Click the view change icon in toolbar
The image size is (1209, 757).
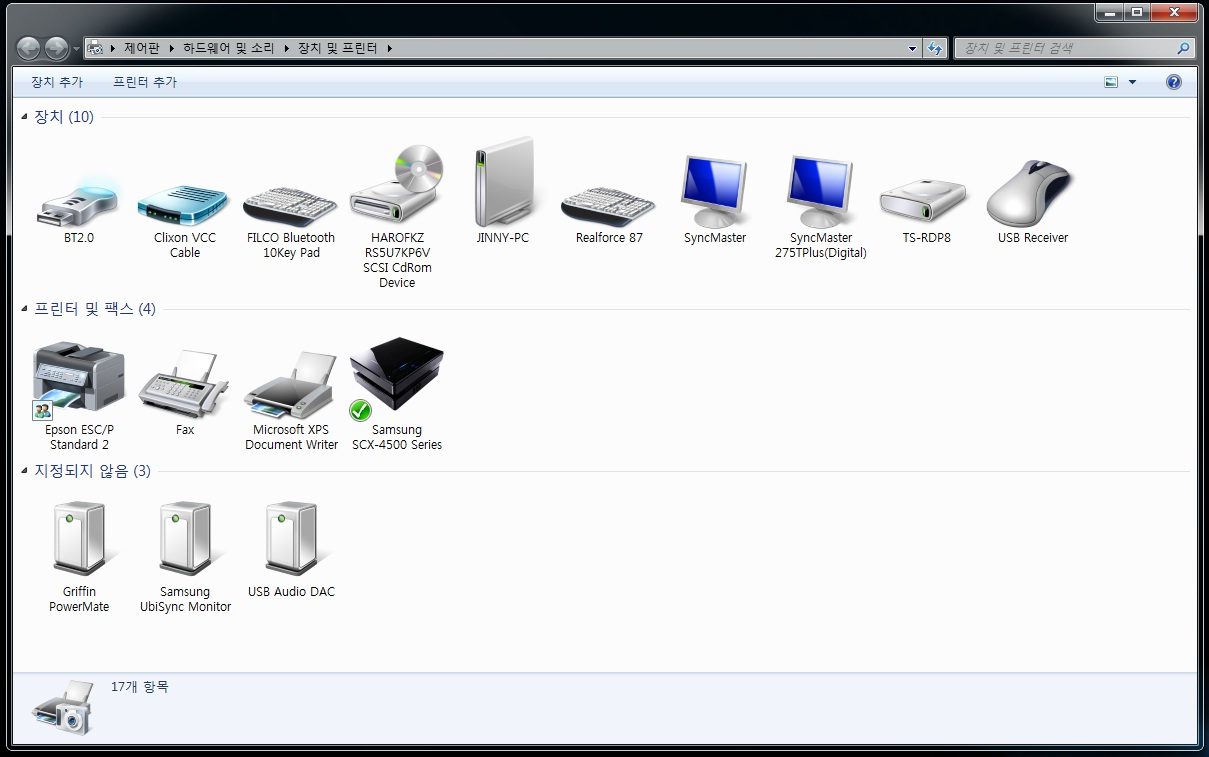point(1111,82)
